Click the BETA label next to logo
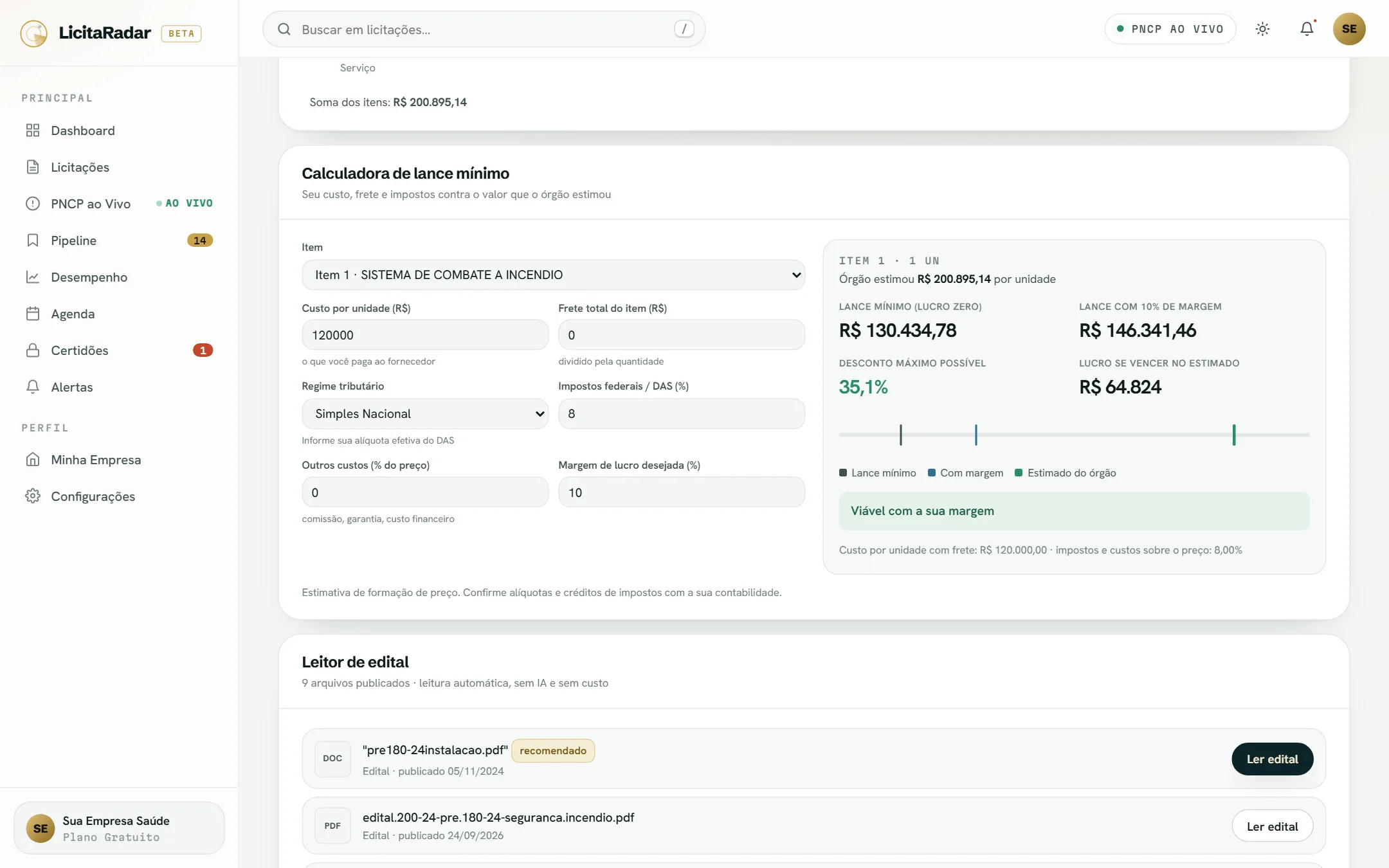Image resolution: width=1389 pixels, height=868 pixels. (x=181, y=33)
